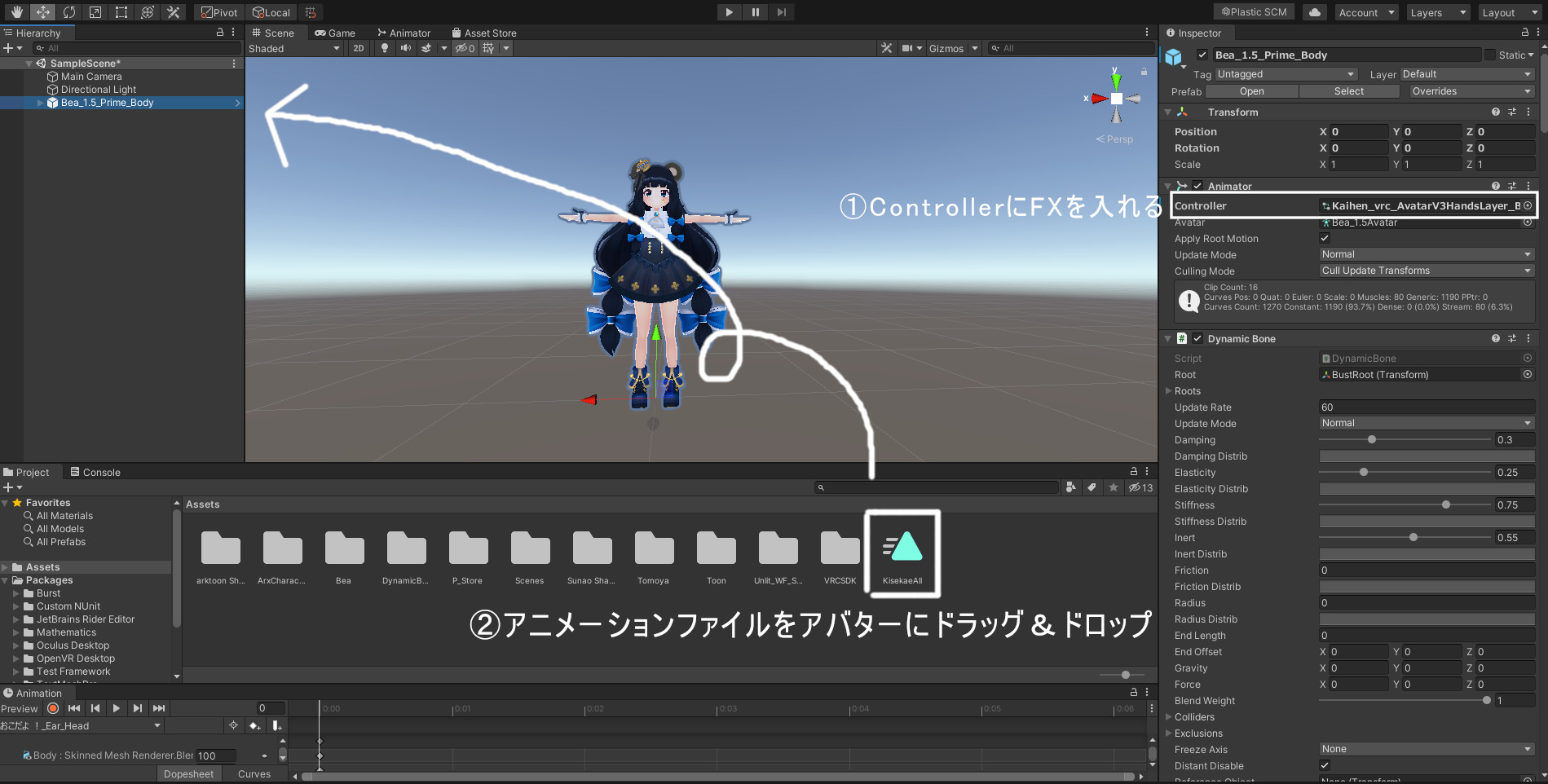The width and height of the screenshot is (1548, 784).
Task: Click the Pause button in top toolbar
Action: click(x=755, y=12)
